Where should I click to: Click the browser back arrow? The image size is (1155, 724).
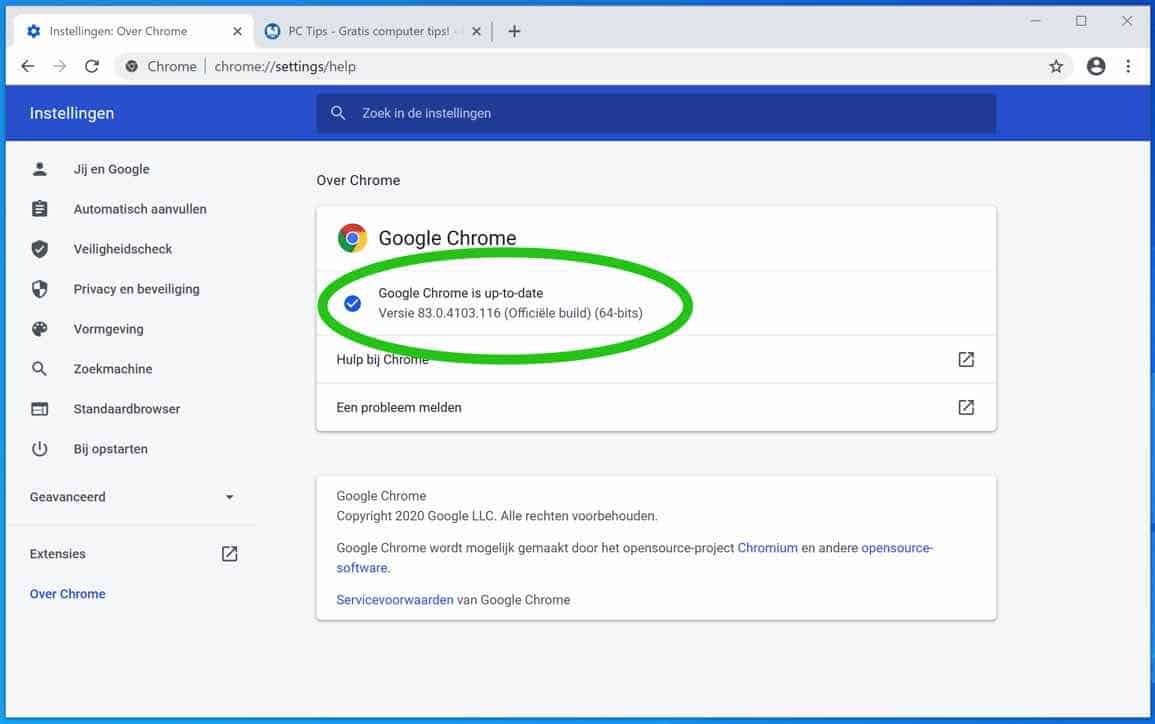click(28, 66)
